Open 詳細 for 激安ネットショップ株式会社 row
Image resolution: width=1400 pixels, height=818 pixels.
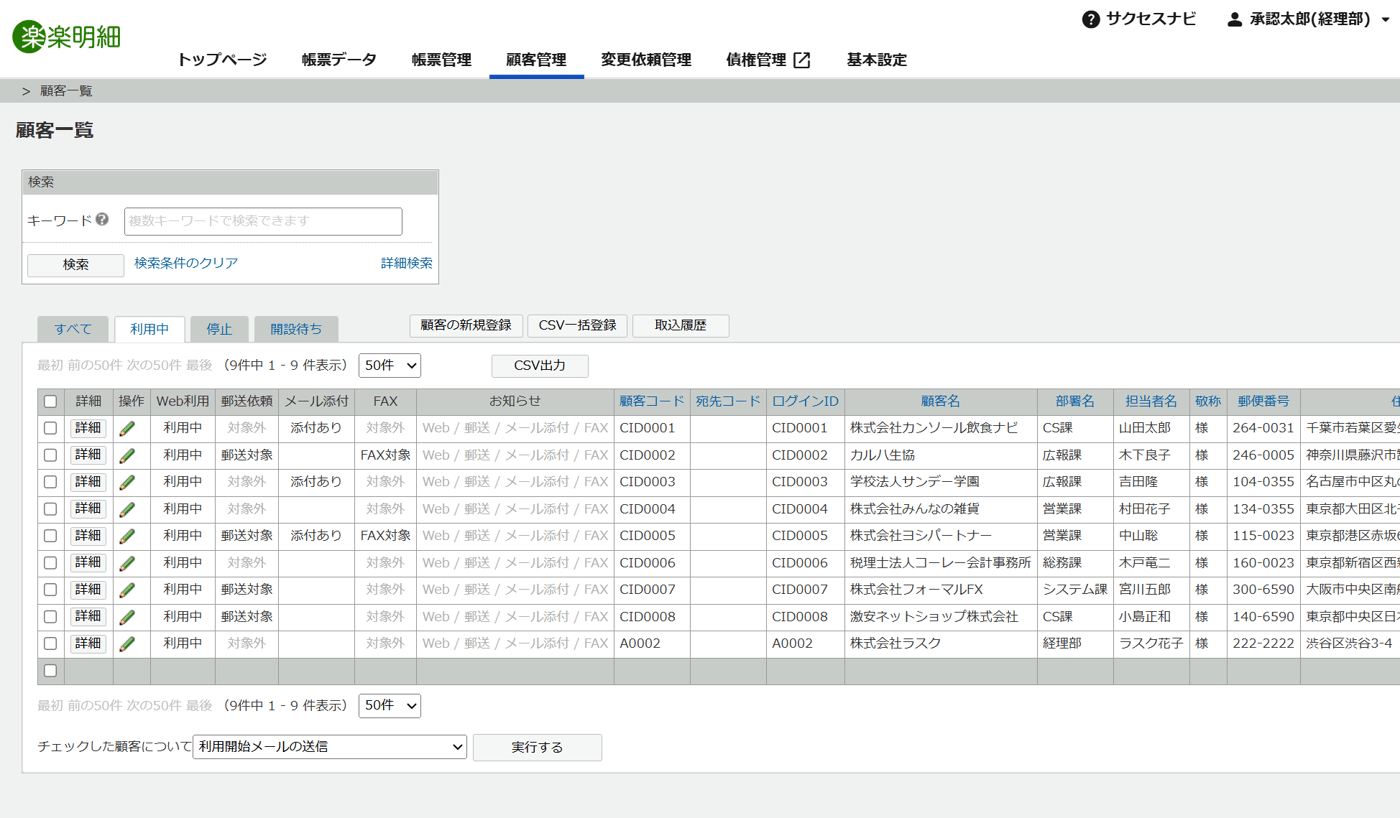click(x=89, y=617)
